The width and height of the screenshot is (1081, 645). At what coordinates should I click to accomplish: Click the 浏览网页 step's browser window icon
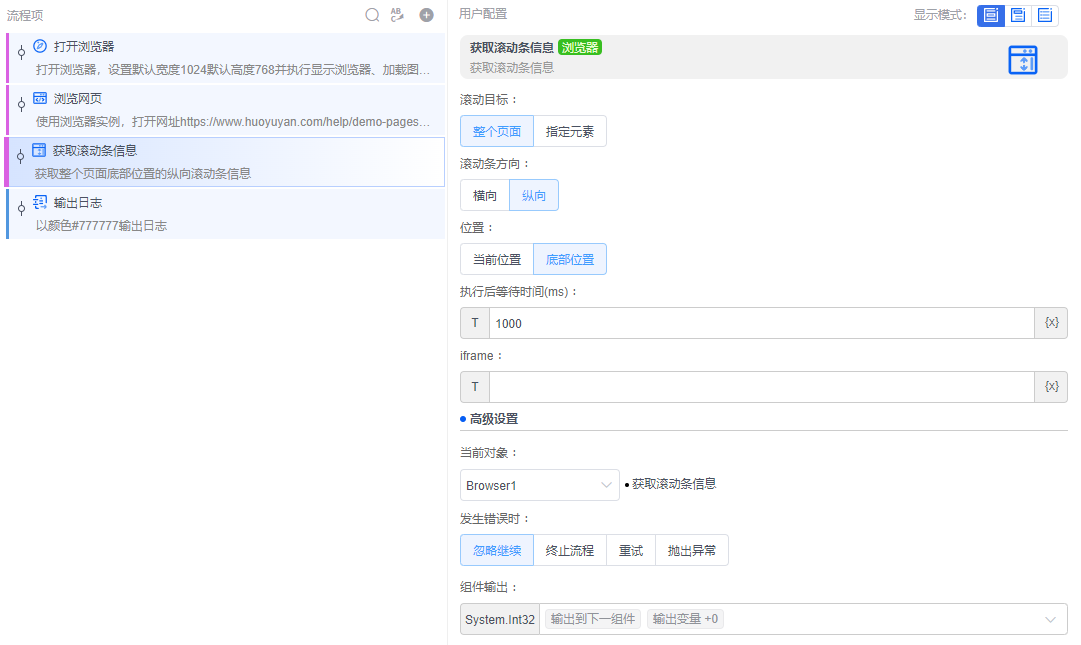[x=39, y=96]
